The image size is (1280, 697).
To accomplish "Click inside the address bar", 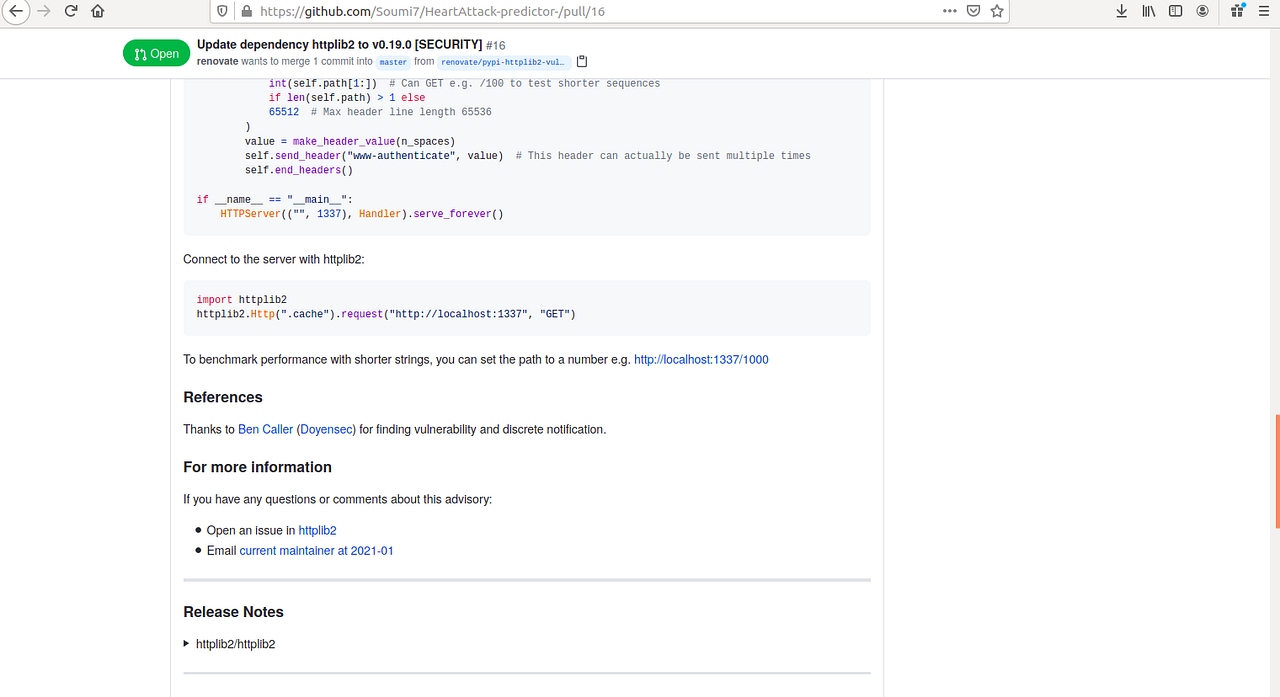I will click(600, 11).
